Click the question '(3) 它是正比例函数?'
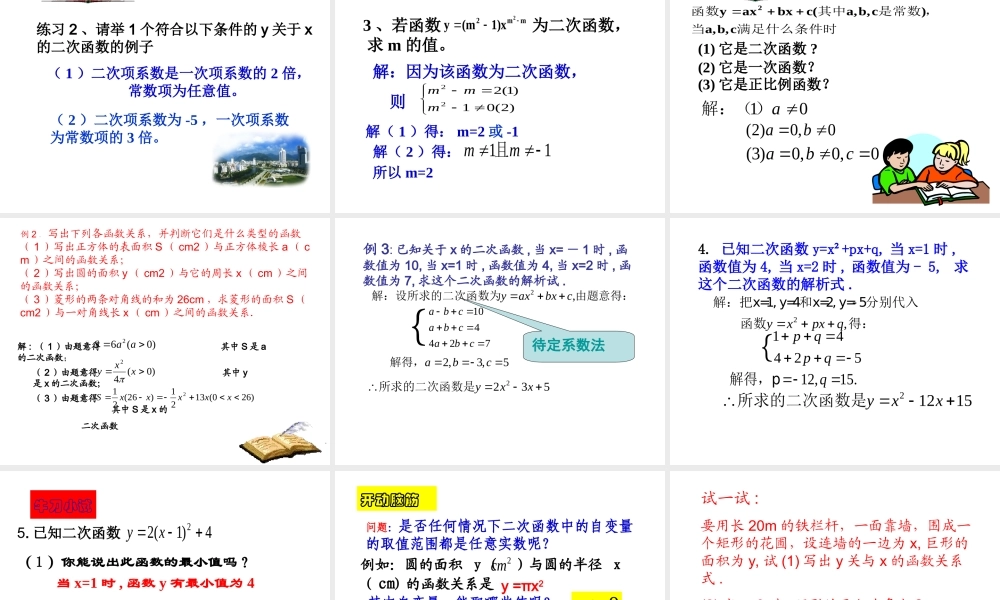Image resolution: width=1000 pixels, height=600 pixels. [764, 84]
